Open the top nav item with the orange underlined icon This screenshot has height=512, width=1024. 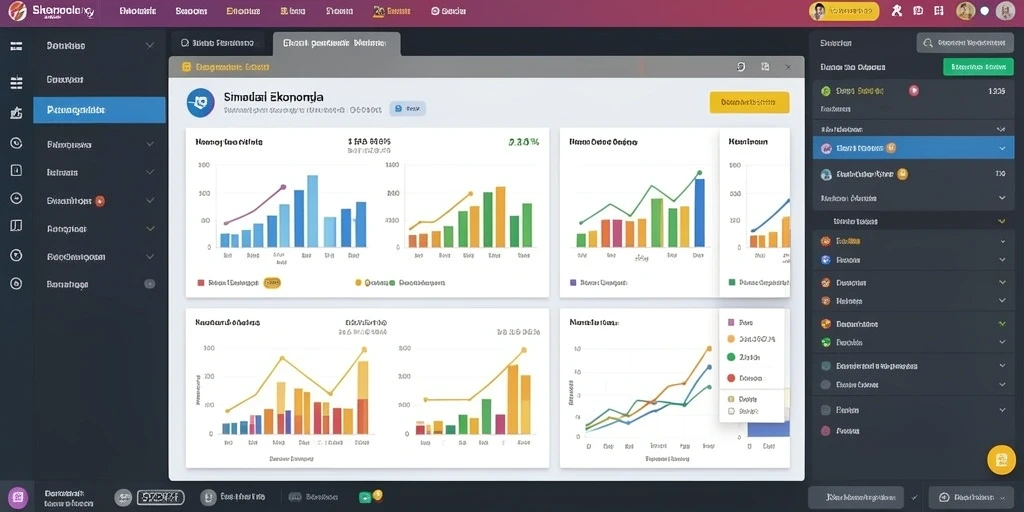392,11
